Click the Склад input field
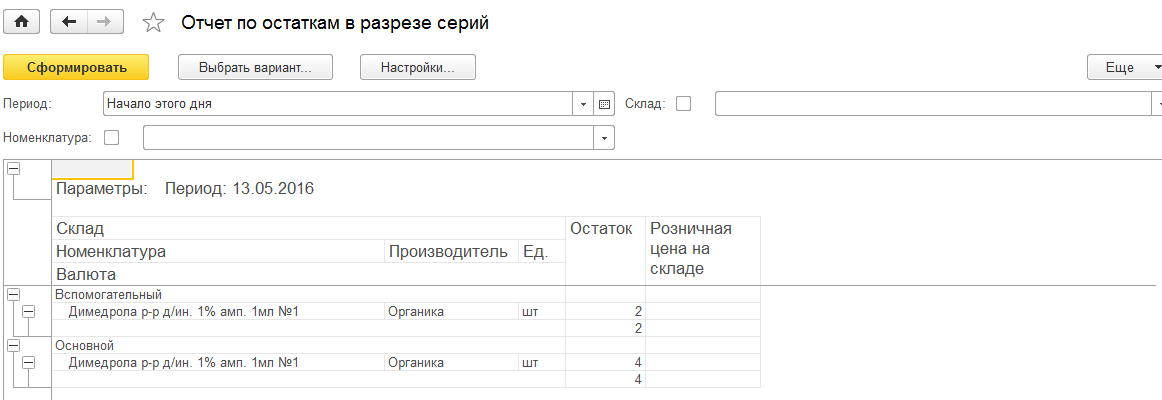This screenshot has width=1162, height=400. [933, 104]
